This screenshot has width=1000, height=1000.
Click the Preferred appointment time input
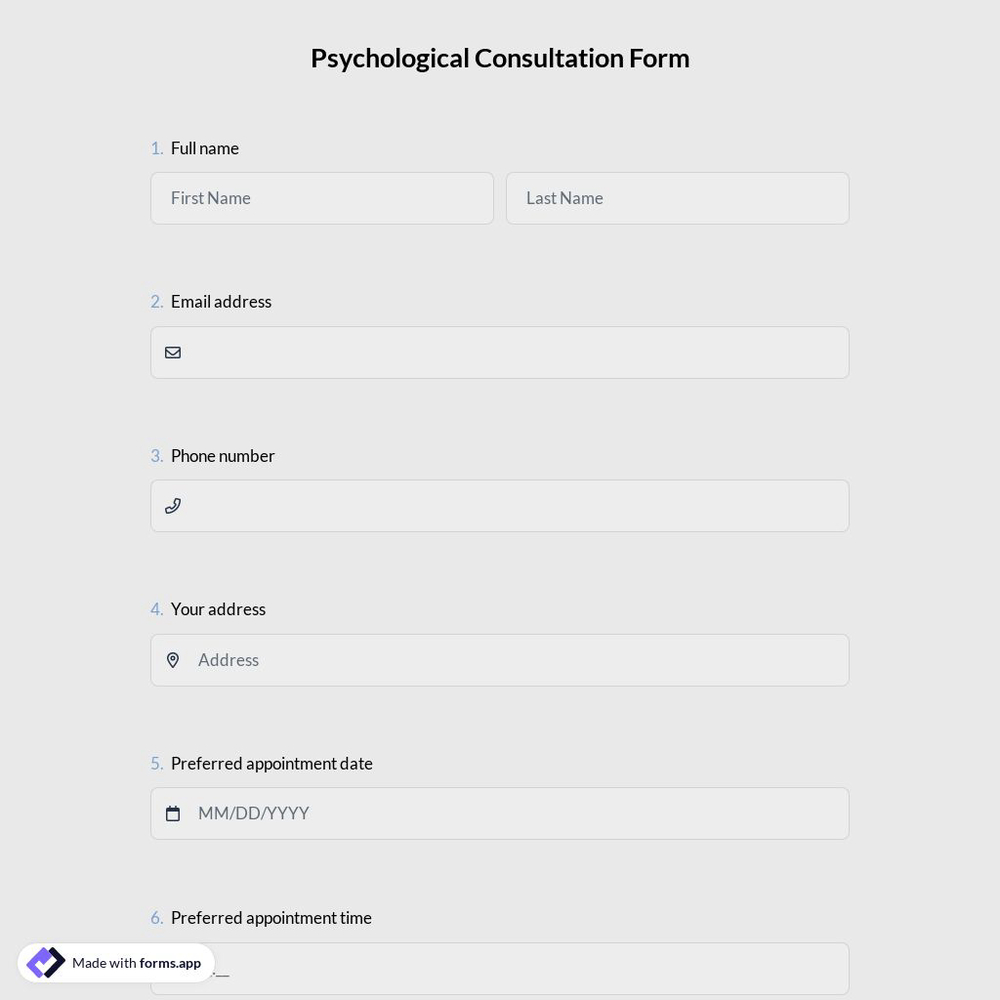(x=500, y=968)
